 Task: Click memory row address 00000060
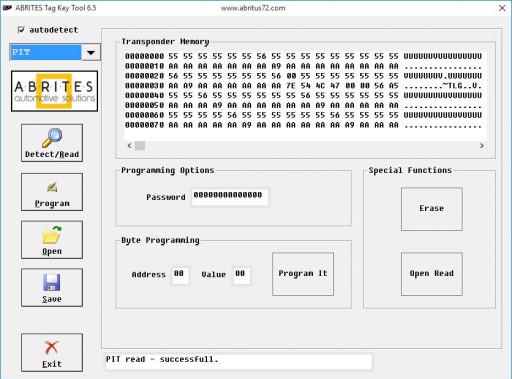[x=144, y=115]
